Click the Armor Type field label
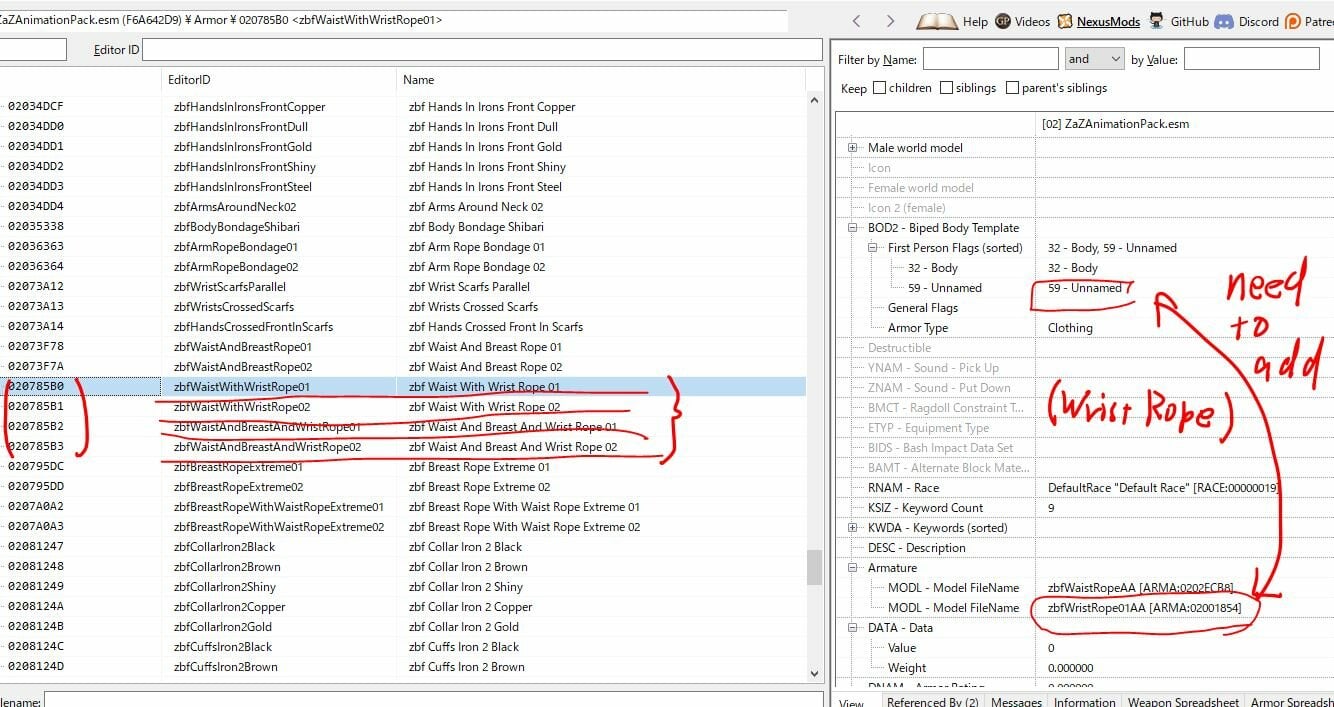1334x707 pixels. tap(917, 328)
